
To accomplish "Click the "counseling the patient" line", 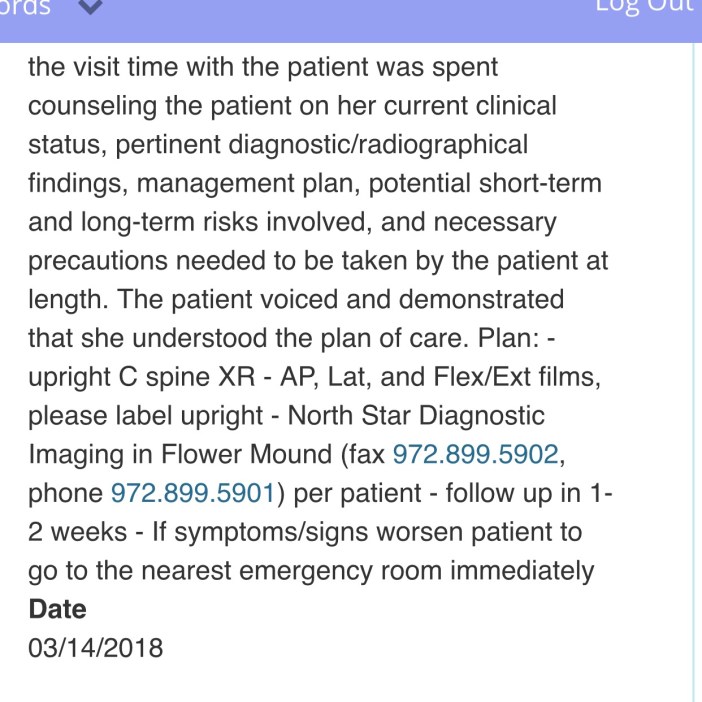I will coord(160,105).
